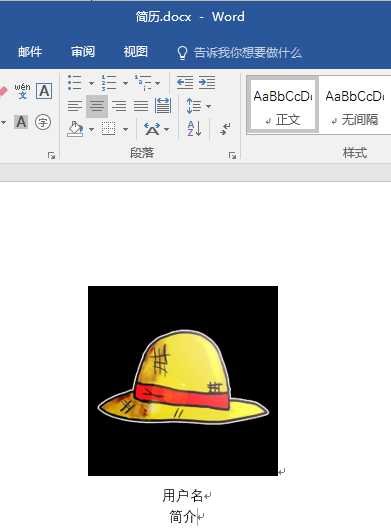The height and width of the screenshot is (528, 391).
Task: Toggle show paragraph marks
Action: [x=225, y=129]
